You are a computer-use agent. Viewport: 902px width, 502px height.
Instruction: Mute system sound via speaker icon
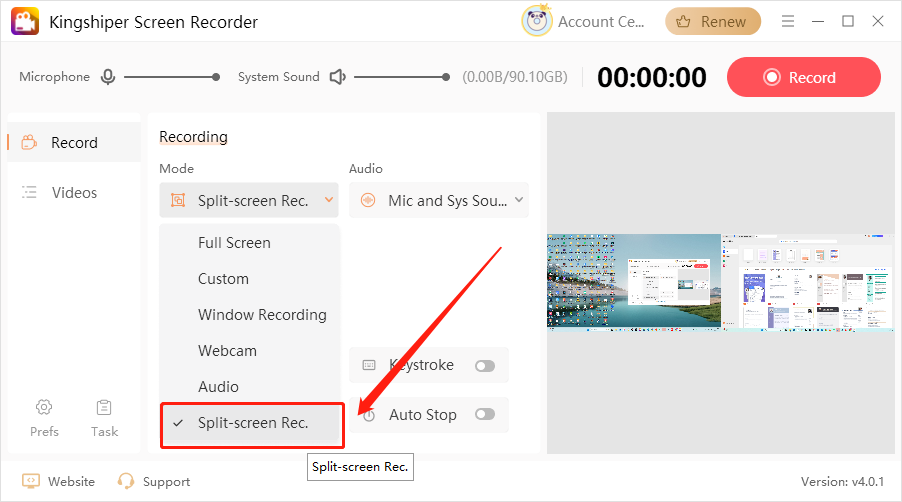(x=337, y=76)
